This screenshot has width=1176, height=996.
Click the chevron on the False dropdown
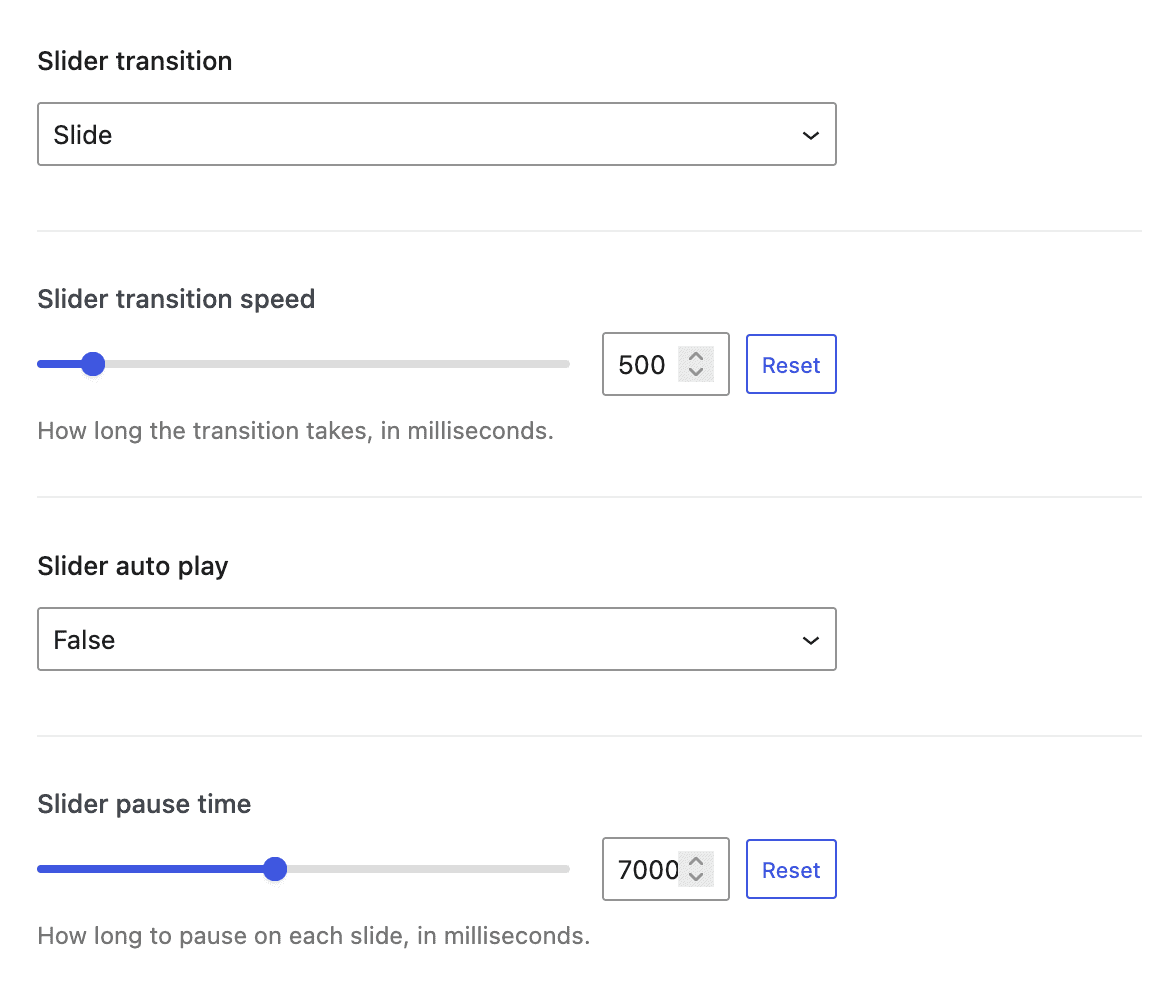pyautogui.click(x=810, y=639)
